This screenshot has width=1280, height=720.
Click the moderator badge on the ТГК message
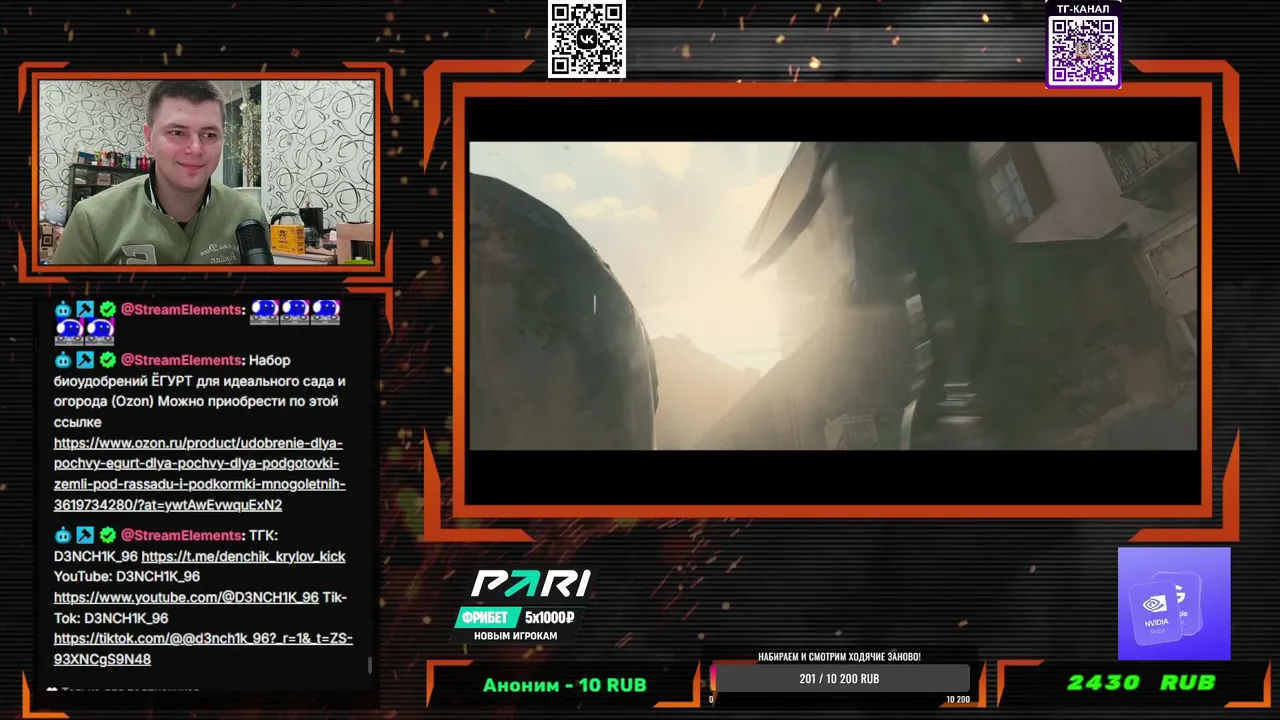[85, 535]
